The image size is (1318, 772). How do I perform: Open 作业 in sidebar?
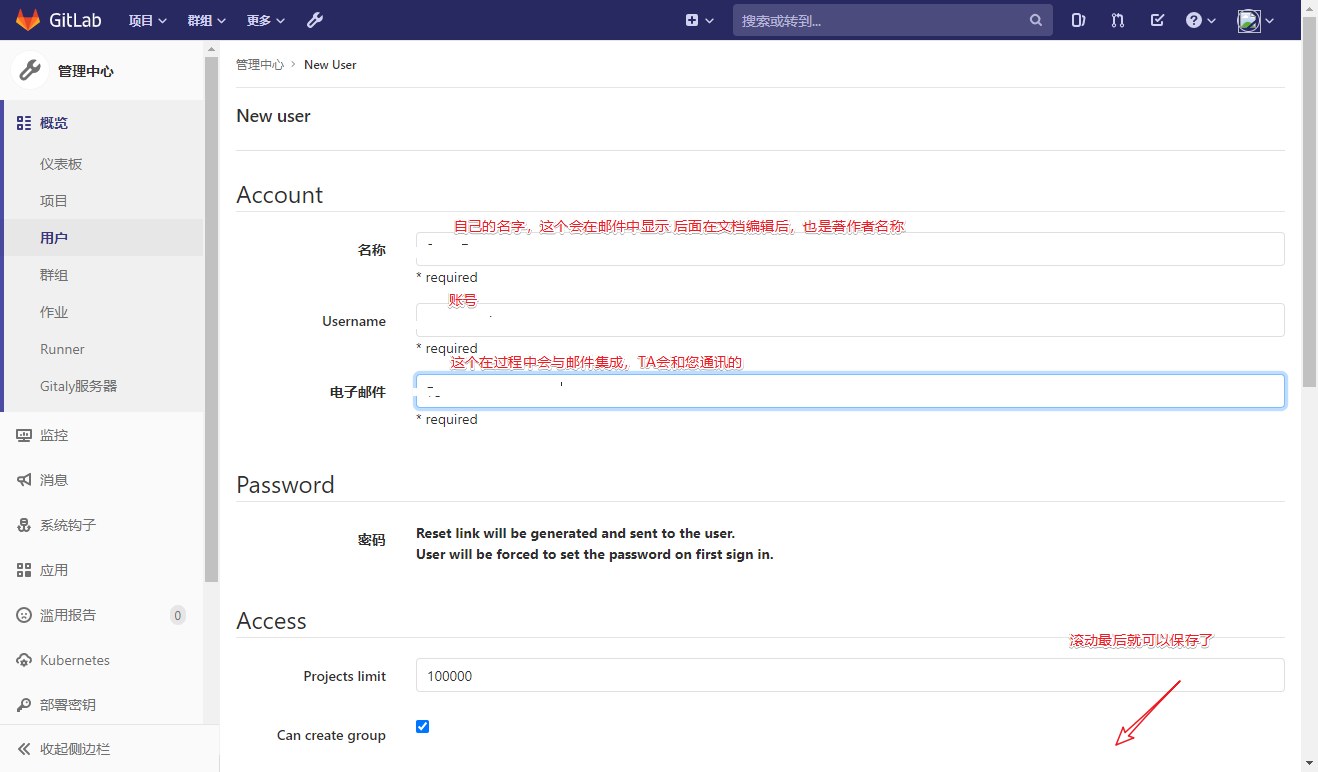[54, 312]
